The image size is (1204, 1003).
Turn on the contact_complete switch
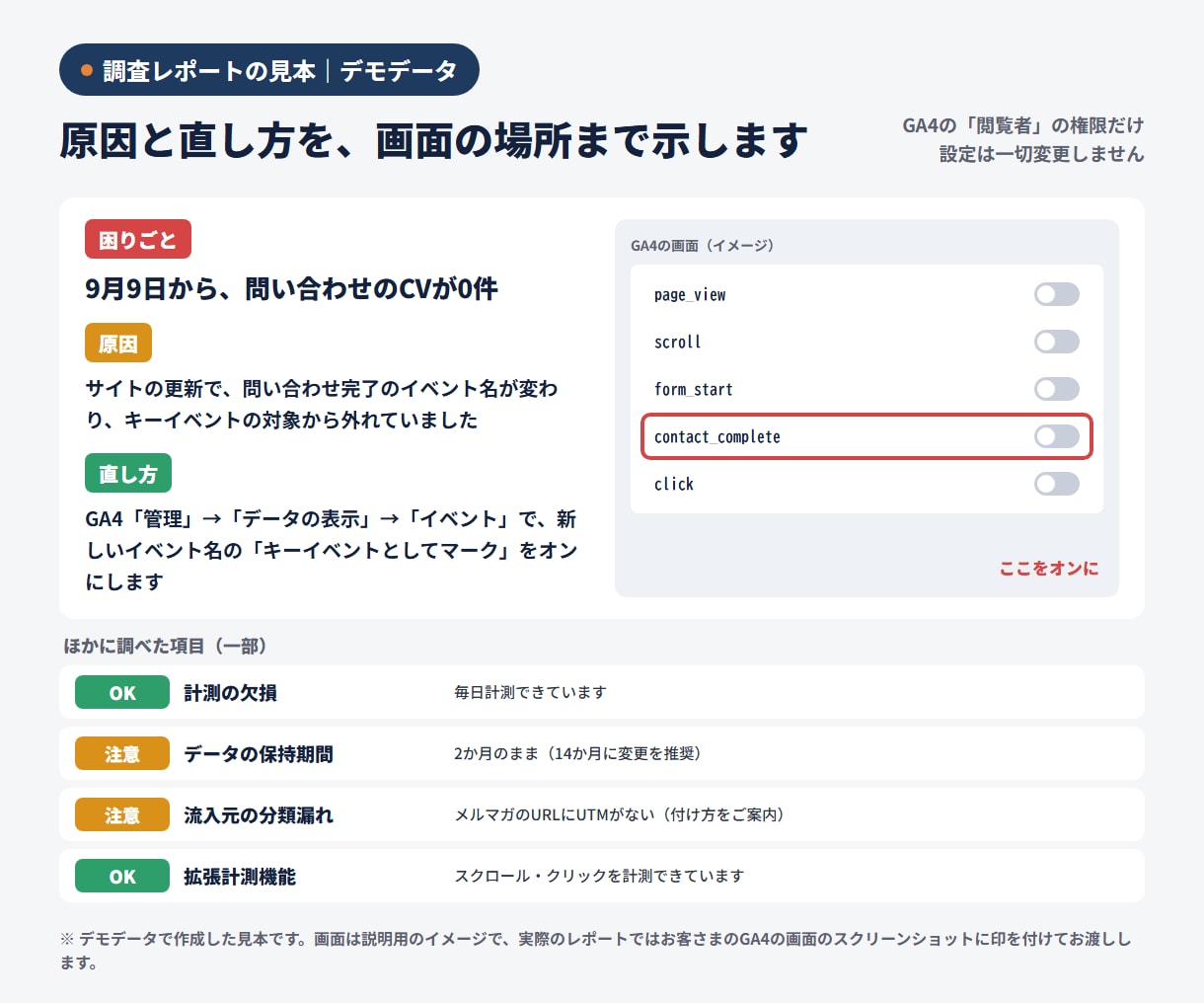point(1056,436)
